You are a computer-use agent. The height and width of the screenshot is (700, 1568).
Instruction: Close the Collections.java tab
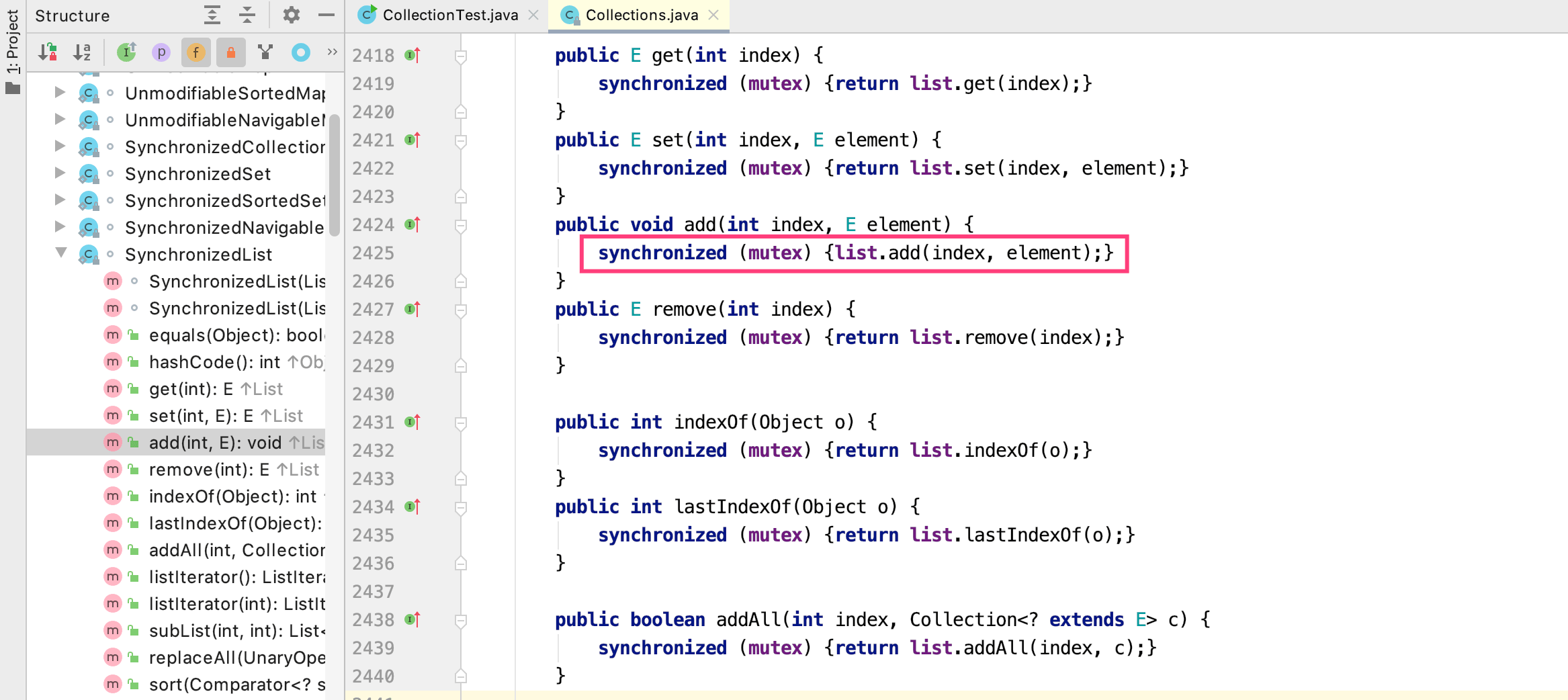(x=714, y=15)
